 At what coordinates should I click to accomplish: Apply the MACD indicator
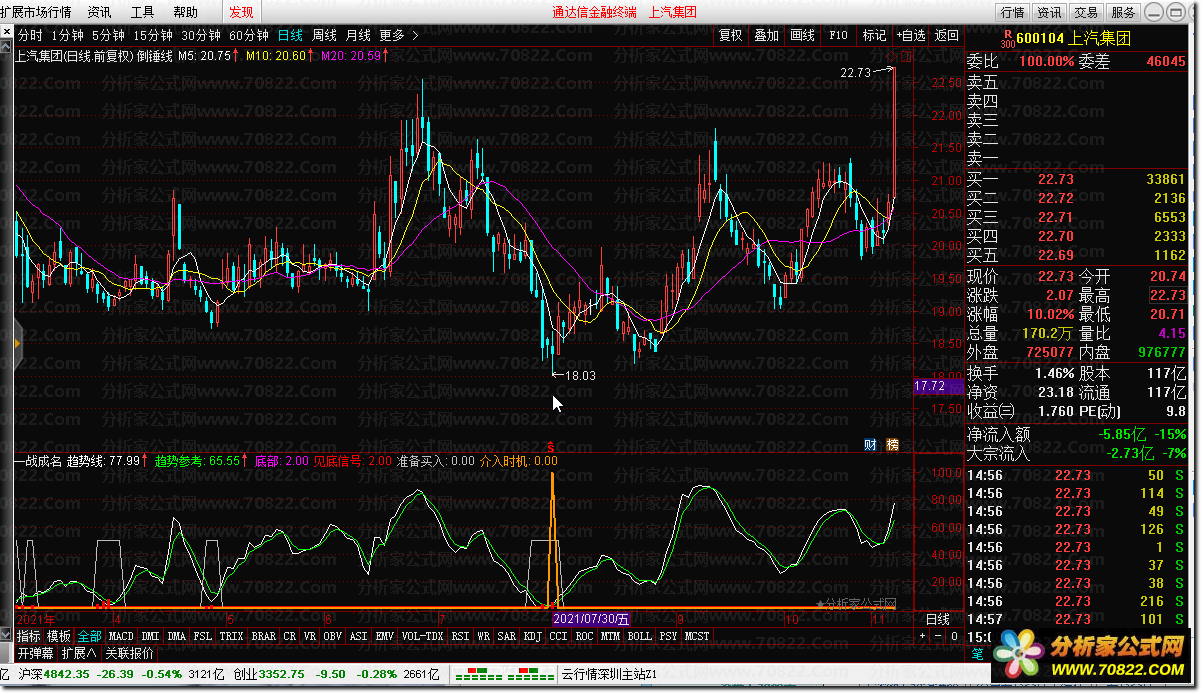tap(122, 636)
